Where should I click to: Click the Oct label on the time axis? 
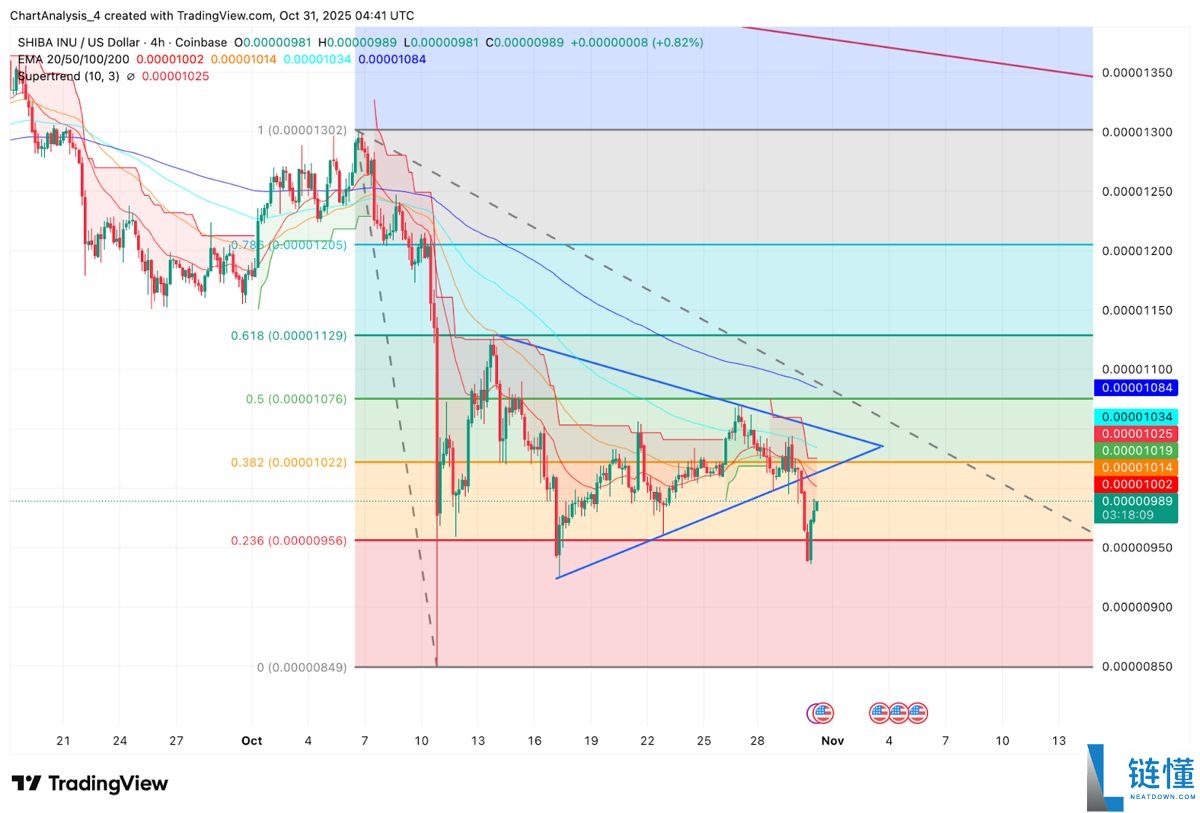(x=251, y=740)
